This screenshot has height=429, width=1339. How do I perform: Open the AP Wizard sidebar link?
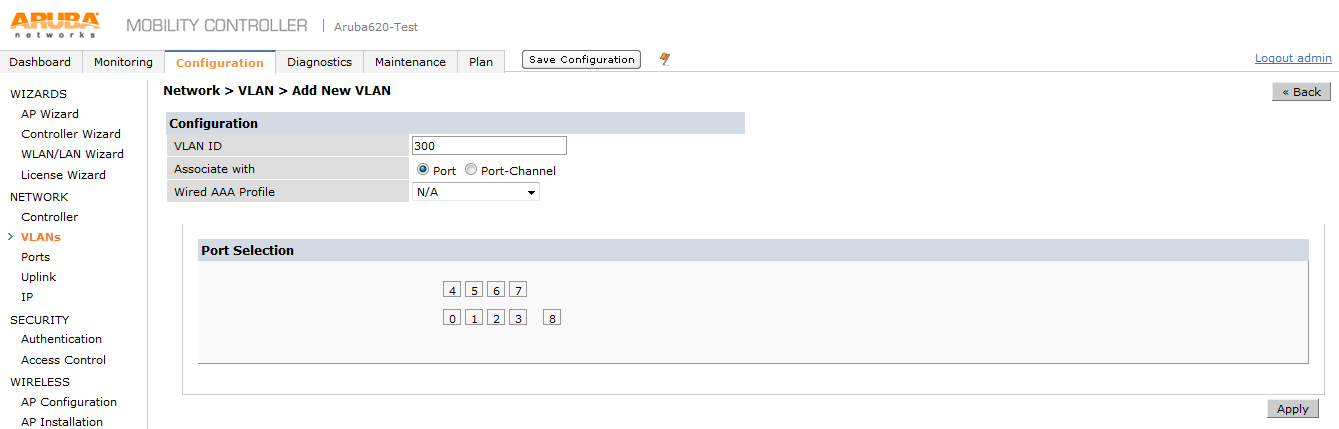[50, 114]
